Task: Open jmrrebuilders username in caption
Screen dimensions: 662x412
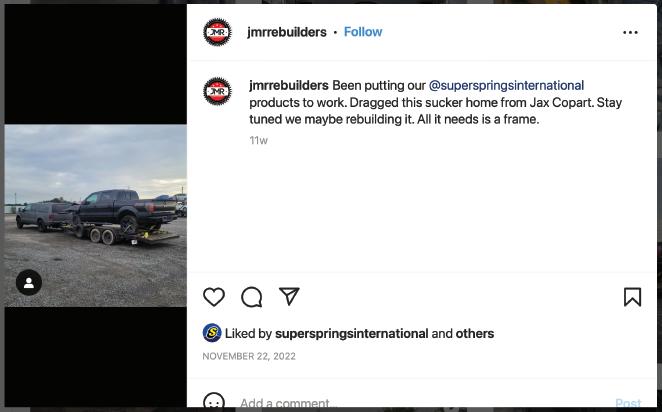Action: click(x=289, y=85)
